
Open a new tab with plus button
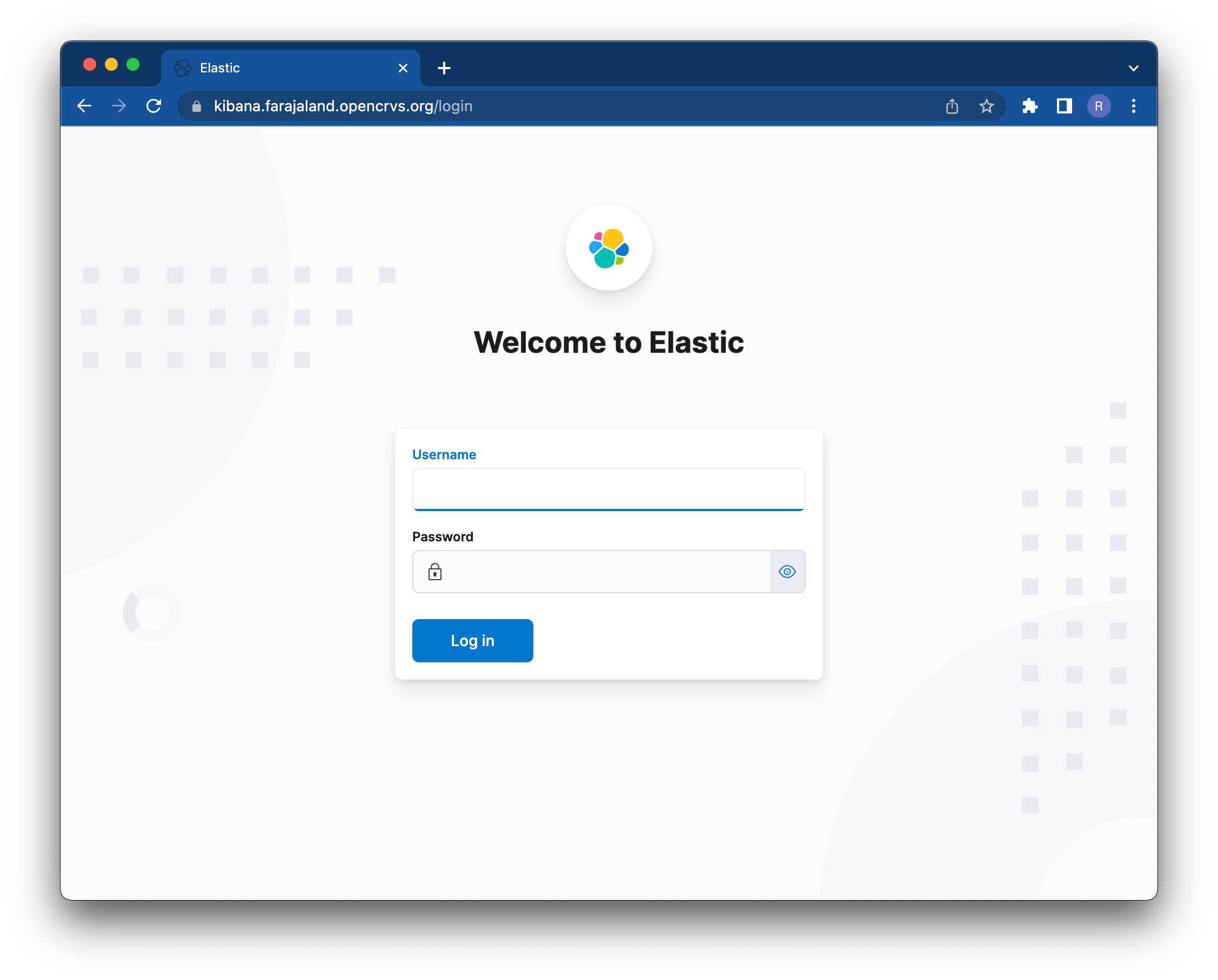pos(444,69)
